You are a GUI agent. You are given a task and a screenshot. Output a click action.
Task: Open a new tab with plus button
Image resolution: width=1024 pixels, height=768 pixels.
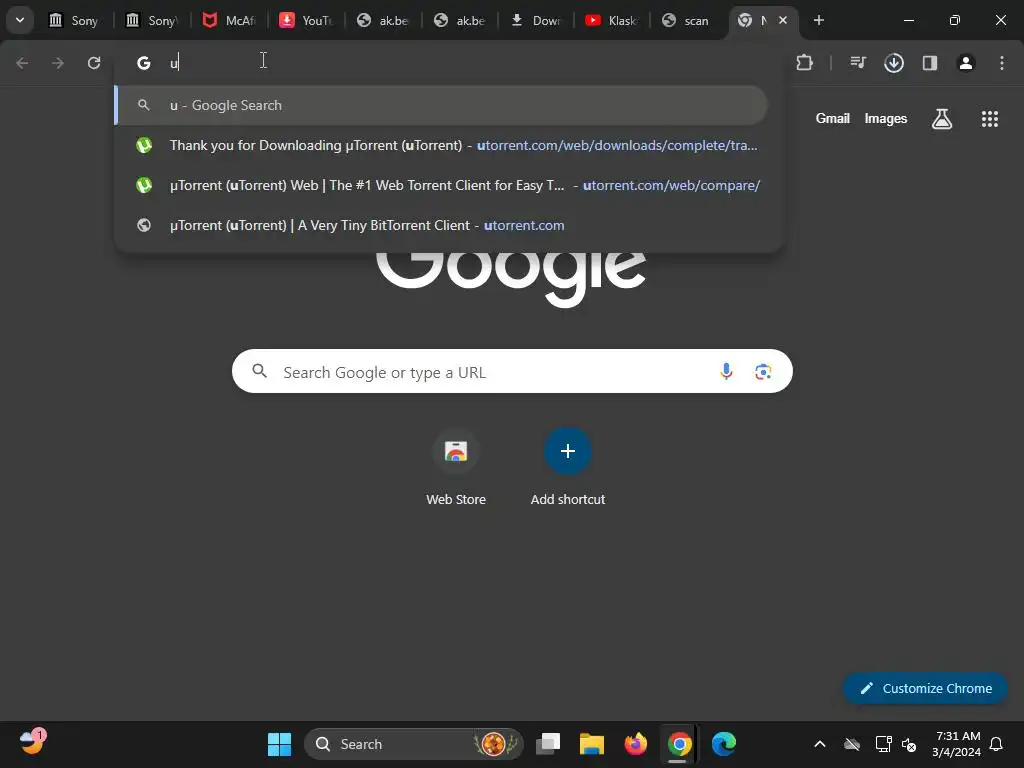[818, 20]
